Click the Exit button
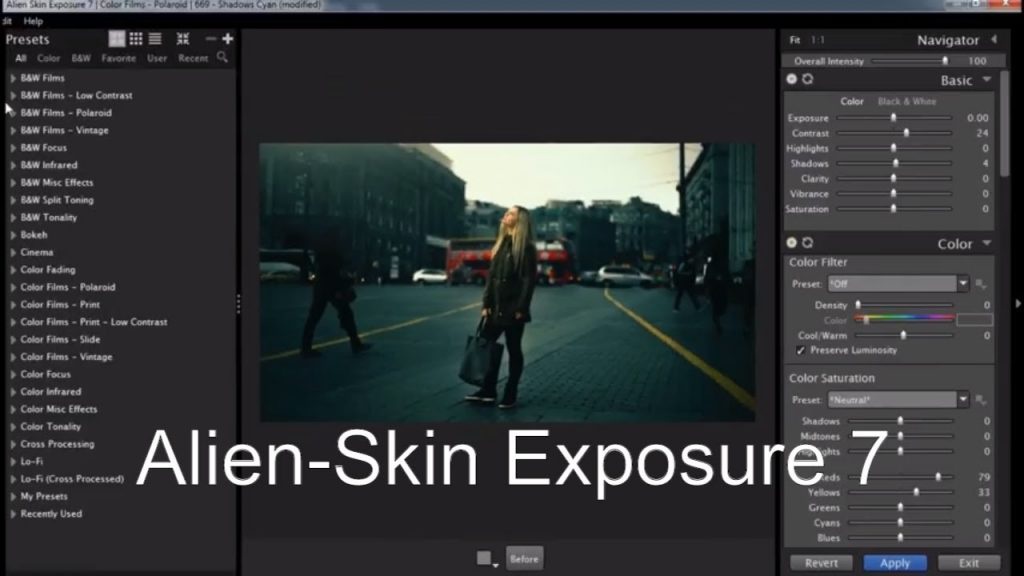 point(968,563)
